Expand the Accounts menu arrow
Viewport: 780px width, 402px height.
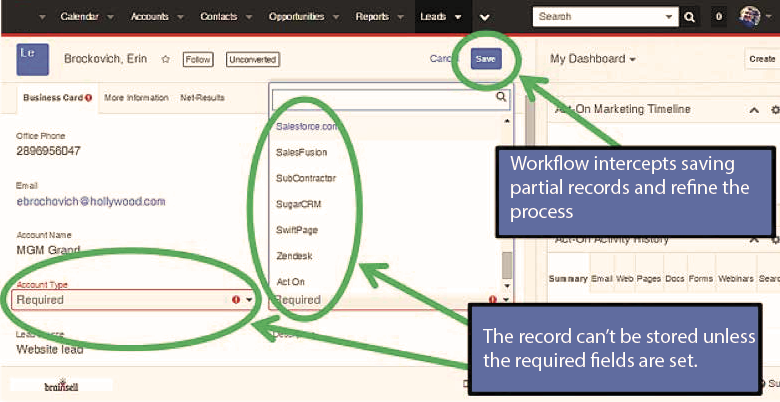[181, 17]
